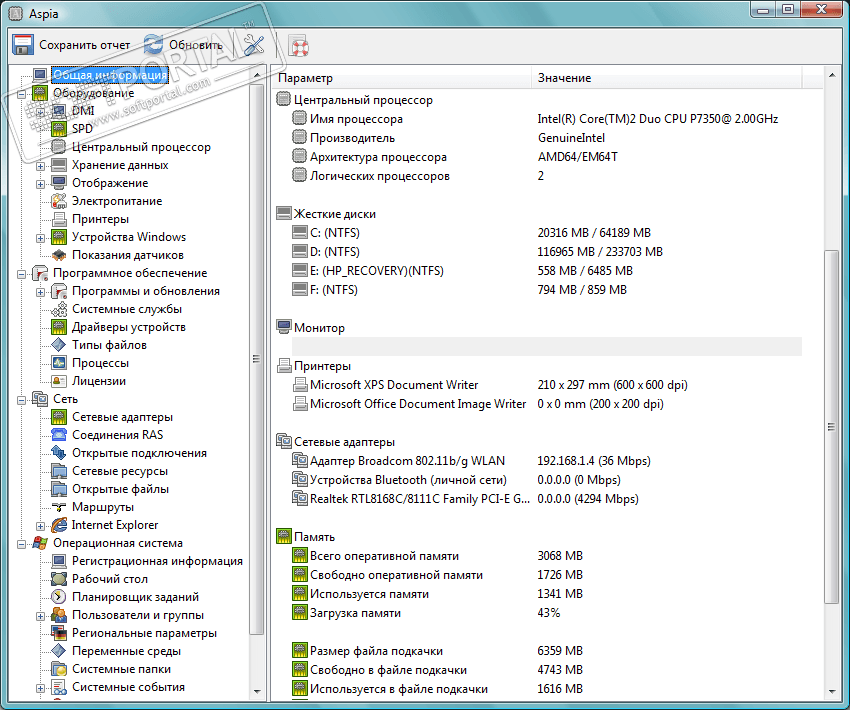
Task: Expand the Программы и обновления node
Action: (40, 292)
